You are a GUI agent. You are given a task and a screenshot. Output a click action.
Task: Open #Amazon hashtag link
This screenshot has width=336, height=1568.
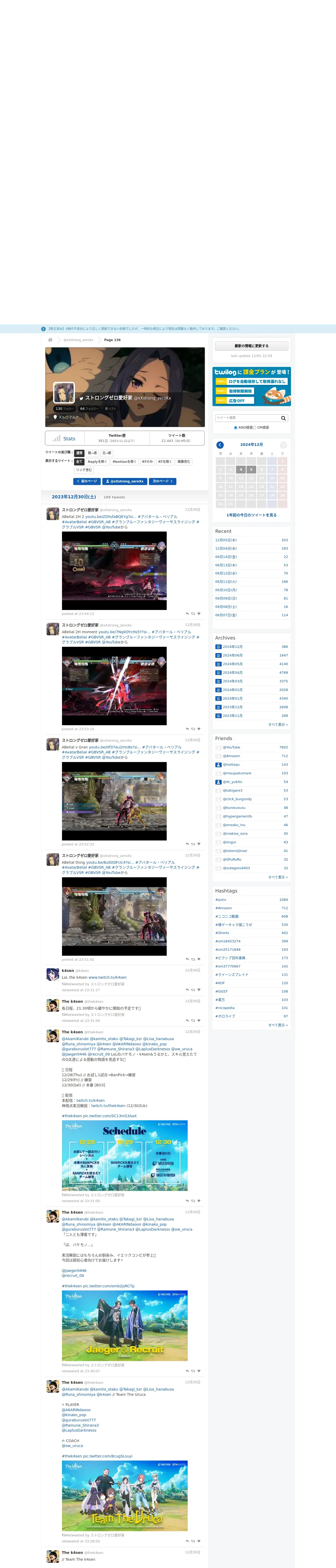(x=223, y=908)
